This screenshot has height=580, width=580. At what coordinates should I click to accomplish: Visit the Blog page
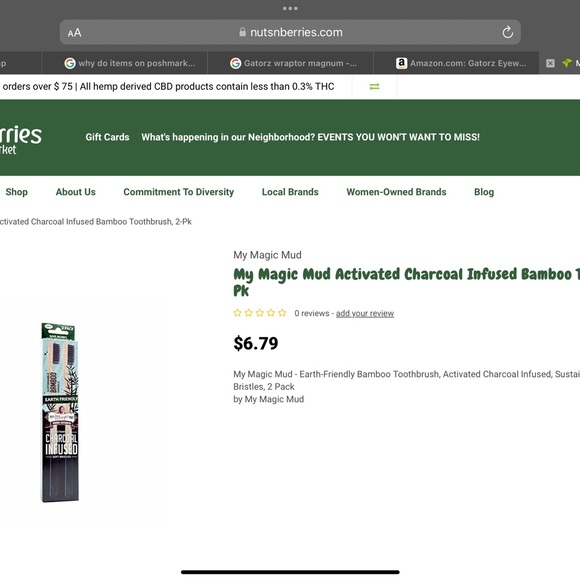[484, 192]
